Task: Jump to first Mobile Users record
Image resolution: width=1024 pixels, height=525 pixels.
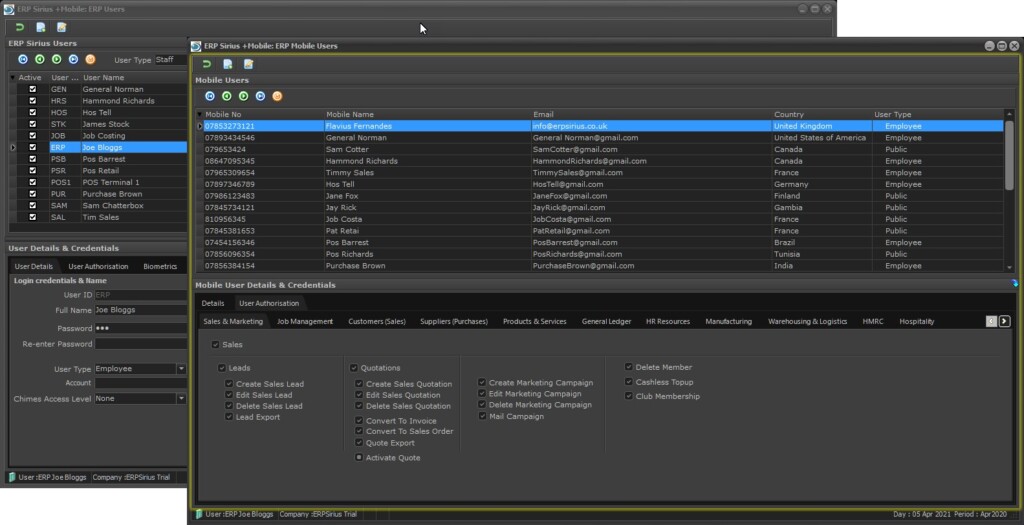Action: click(x=210, y=96)
